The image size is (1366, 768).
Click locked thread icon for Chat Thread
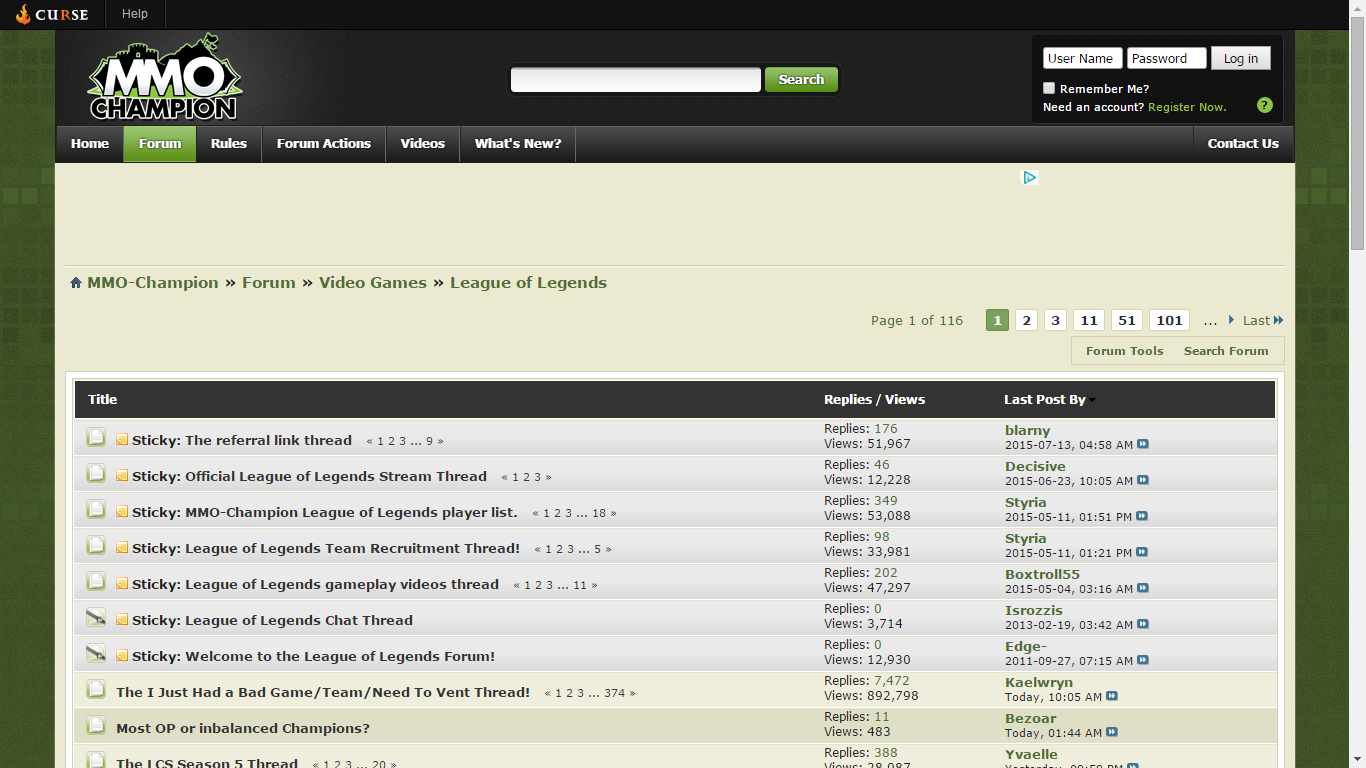coord(96,617)
